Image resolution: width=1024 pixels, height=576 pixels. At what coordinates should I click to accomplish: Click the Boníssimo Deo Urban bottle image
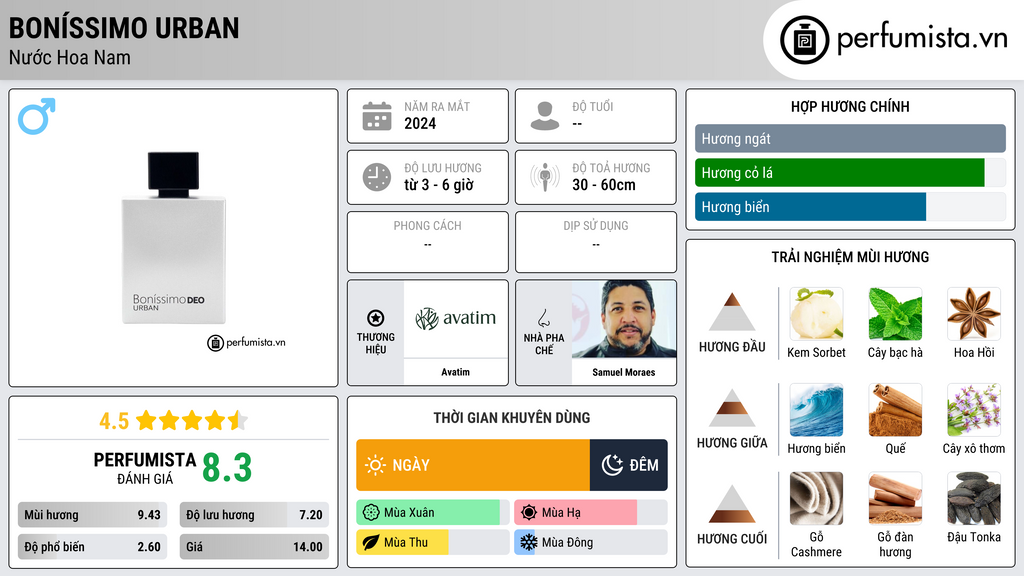pos(174,238)
